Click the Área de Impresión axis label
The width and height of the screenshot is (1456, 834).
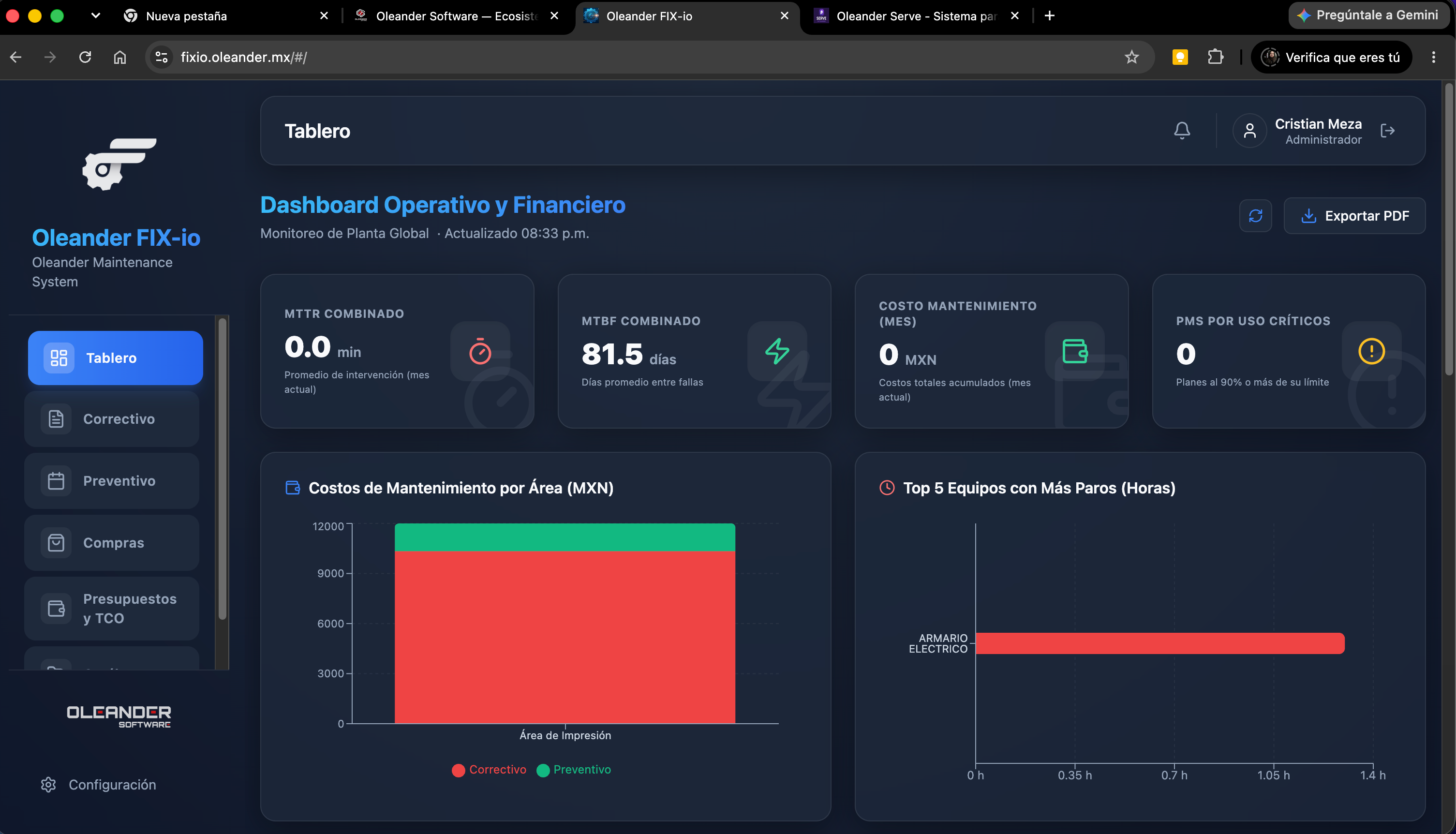pos(565,735)
